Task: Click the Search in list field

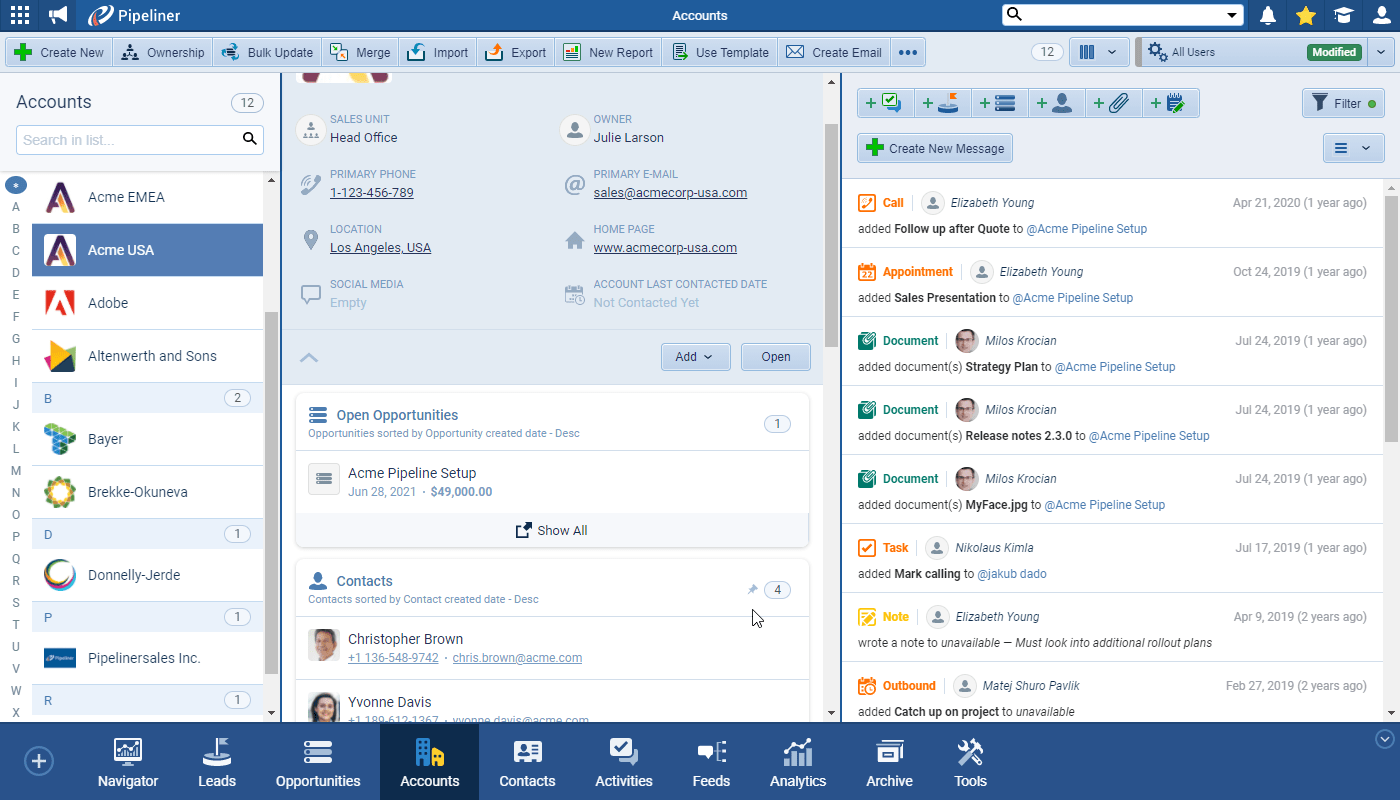Action: pyautogui.click(x=128, y=140)
